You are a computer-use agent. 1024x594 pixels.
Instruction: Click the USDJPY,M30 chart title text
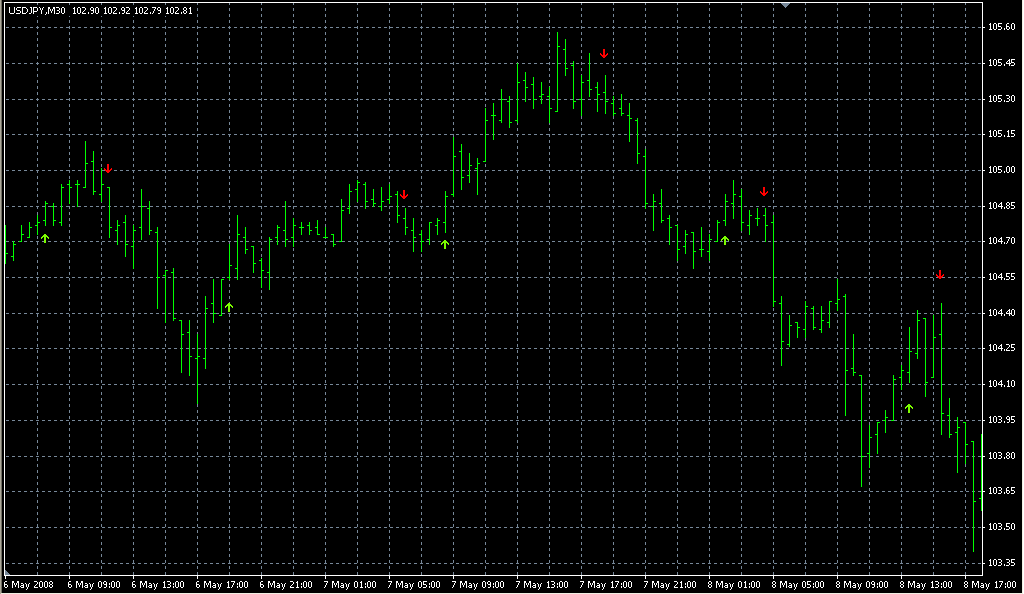coord(37,10)
